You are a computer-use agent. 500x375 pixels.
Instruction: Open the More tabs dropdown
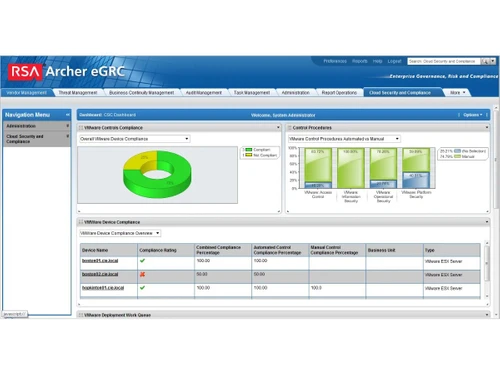click(x=457, y=93)
